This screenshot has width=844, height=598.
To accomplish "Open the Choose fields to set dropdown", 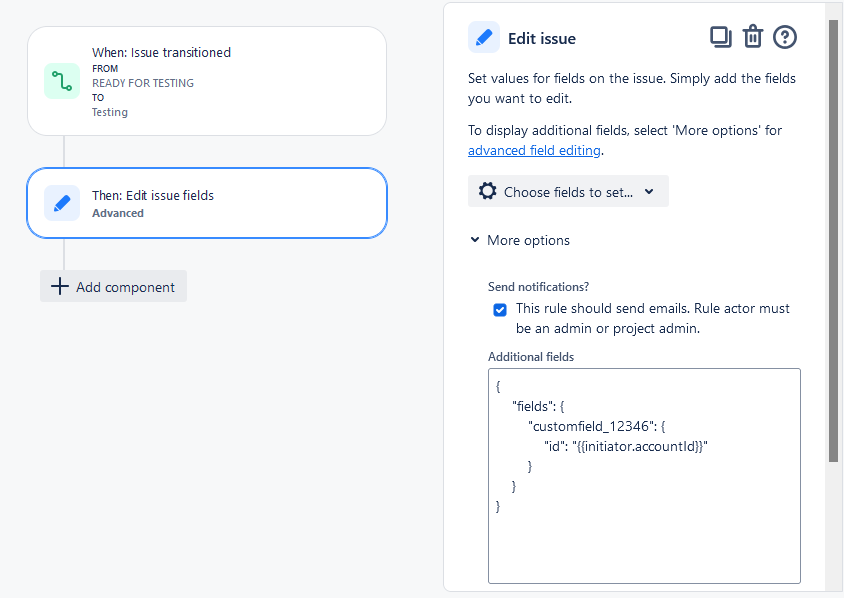I will click(x=568, y=191).
